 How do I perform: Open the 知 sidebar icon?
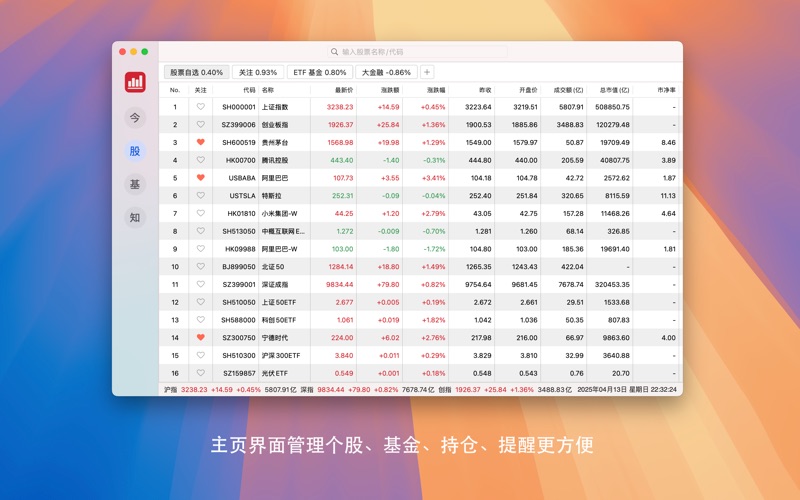(135, 217)
